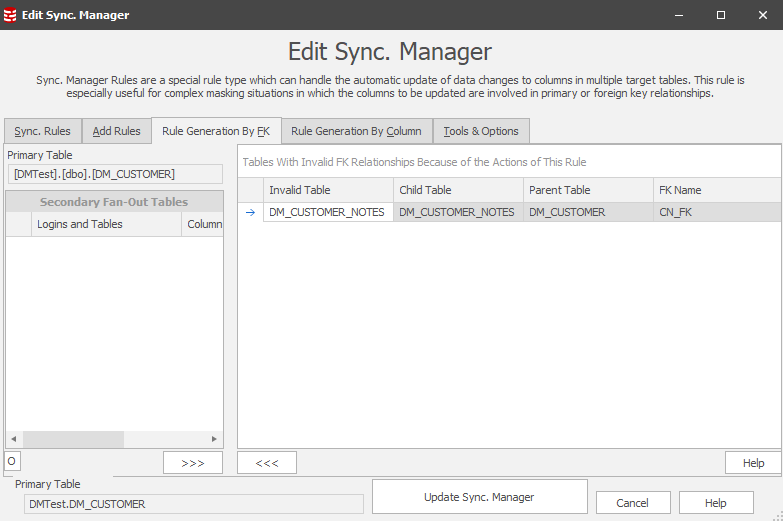Click the small O button
This screenshot has width=783, height=521.
pos(11,461)
